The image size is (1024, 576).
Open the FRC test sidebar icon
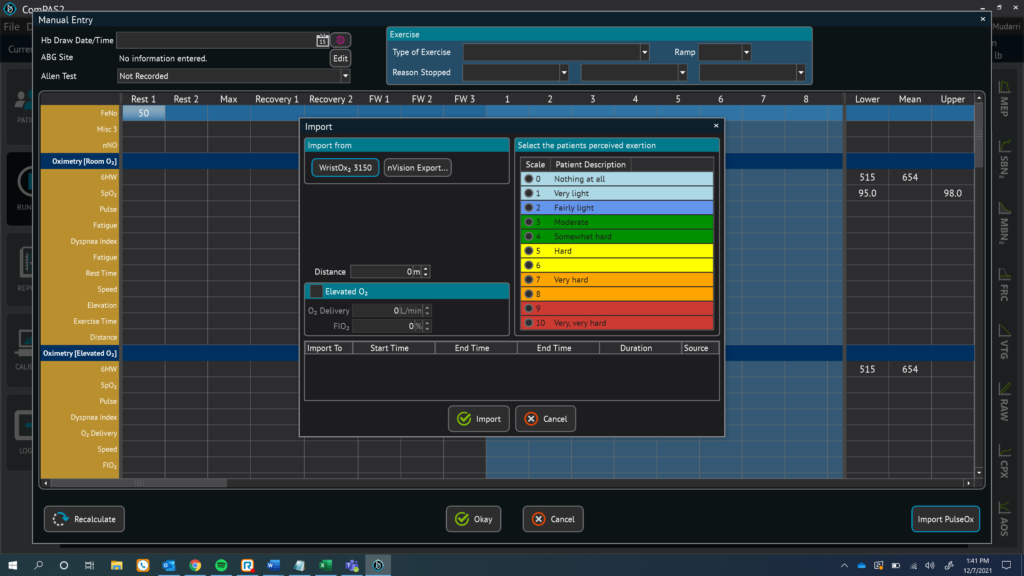point(1004,285)
